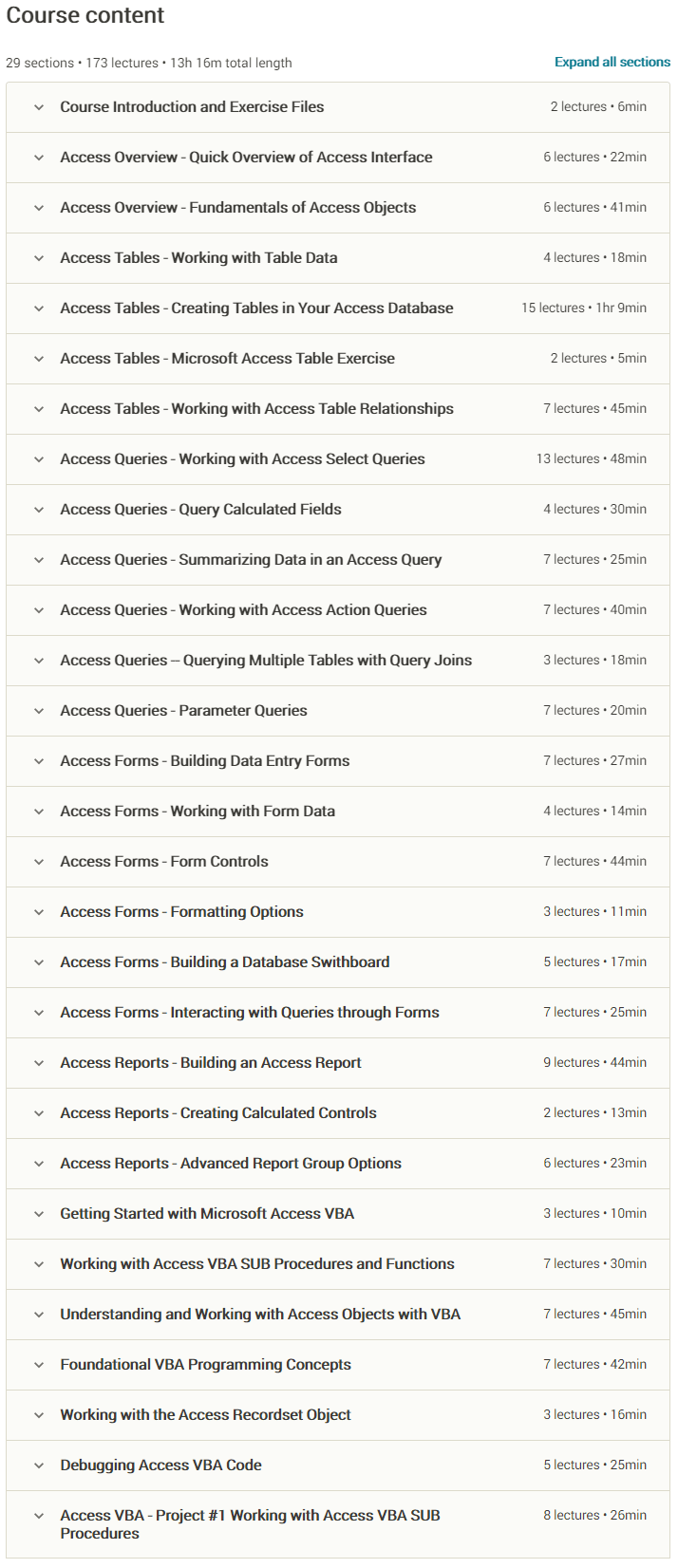
Task: Open Working with Access Table Relationships section
Action: click(39, 409)
